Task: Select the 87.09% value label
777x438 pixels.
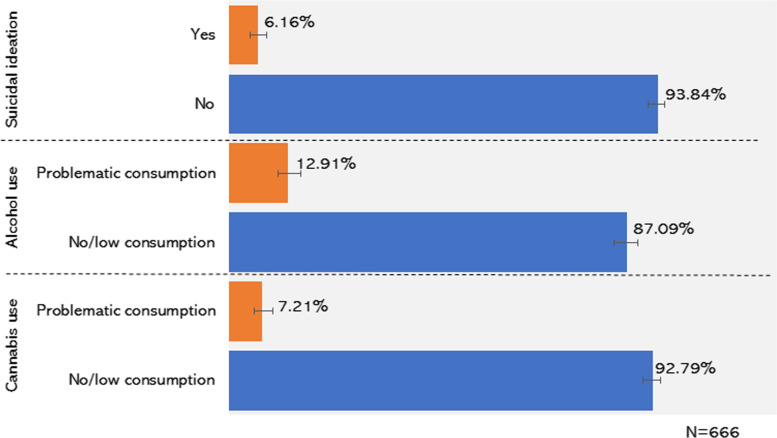Action: [x=669, y=232]
